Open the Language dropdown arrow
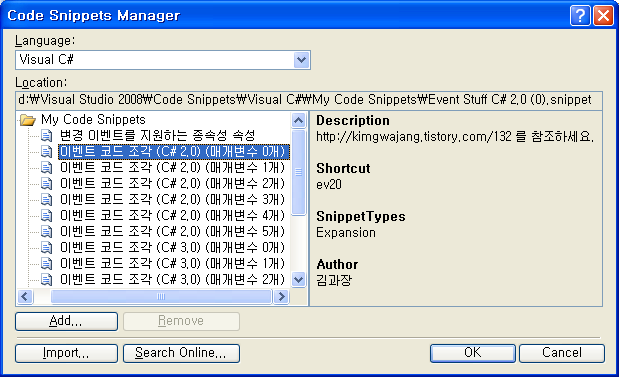The height and width of the screenshot is (377, 619). pos(301,60)
